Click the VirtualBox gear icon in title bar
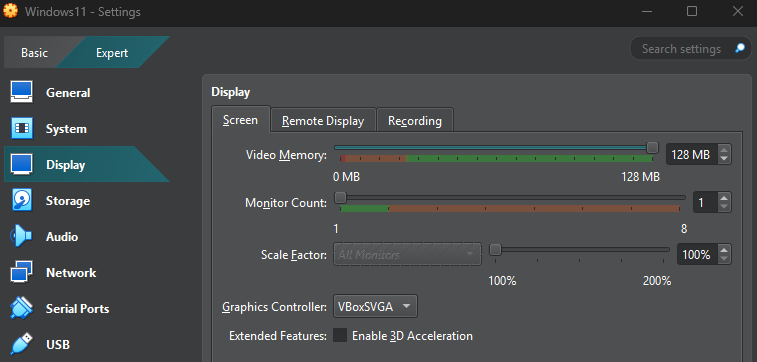Screen dimensions: 757x362 click(10, 11)
